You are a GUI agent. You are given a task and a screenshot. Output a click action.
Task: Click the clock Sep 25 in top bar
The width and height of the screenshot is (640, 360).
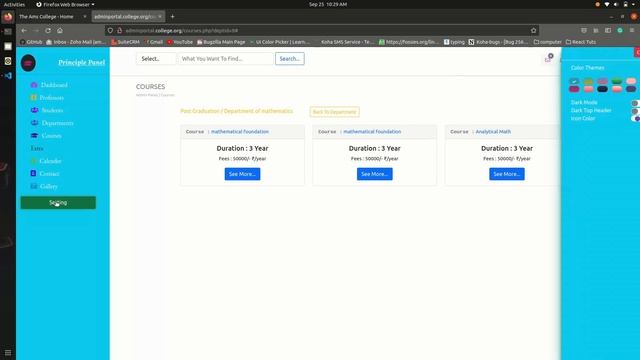point(328,4)
